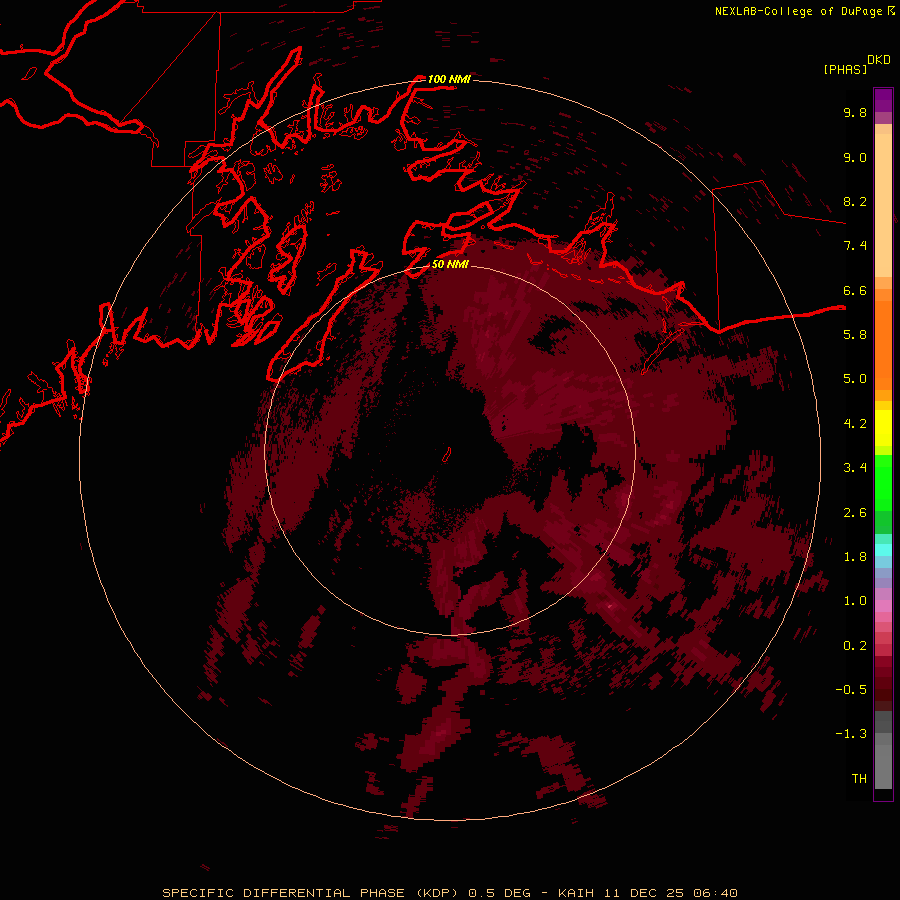This screenshot has height=900, width=900.
Task: Click the 0.5 DEG elevation text in footer
Action: pyautogui.click(x=502, y=893)
